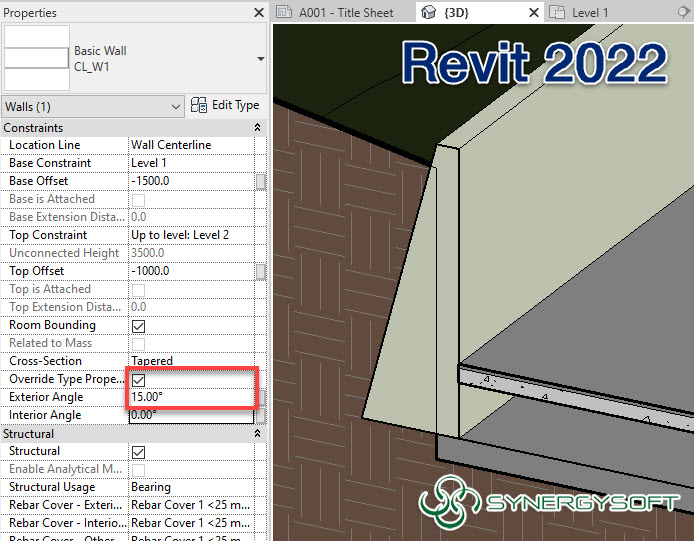Screen dimensions: 694x541
Task: Select the Exterior Angle parameter label
Action: pyautogui.click(x=46, y=397)
